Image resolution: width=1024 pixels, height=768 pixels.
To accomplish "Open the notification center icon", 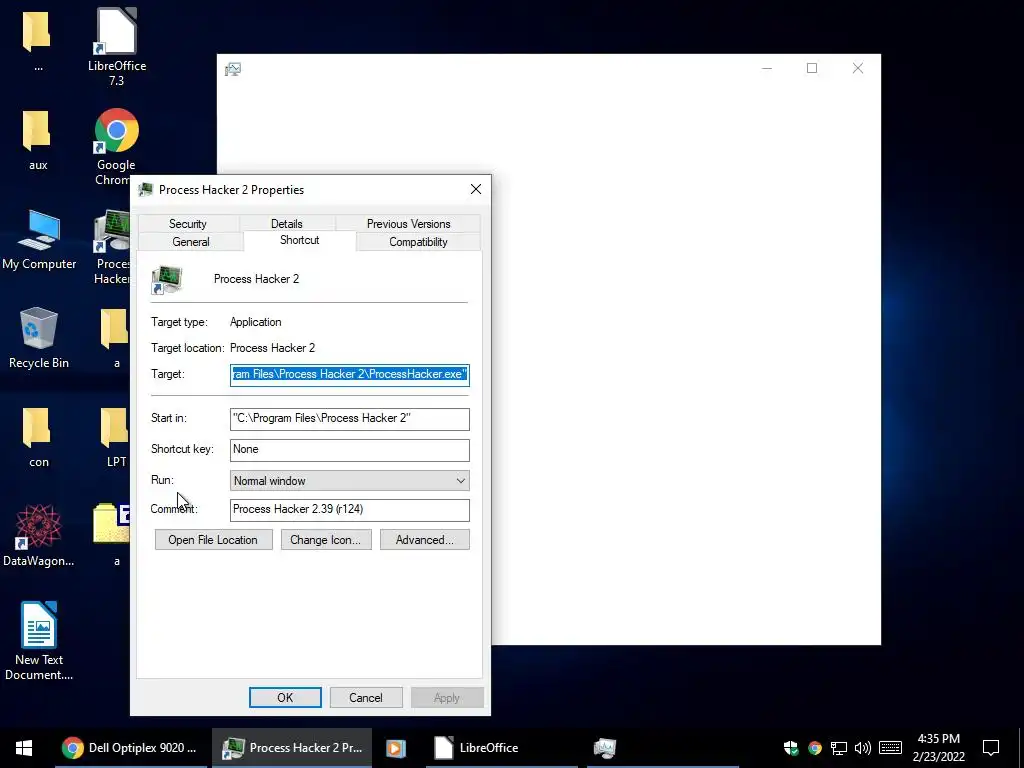I will 991,748.
